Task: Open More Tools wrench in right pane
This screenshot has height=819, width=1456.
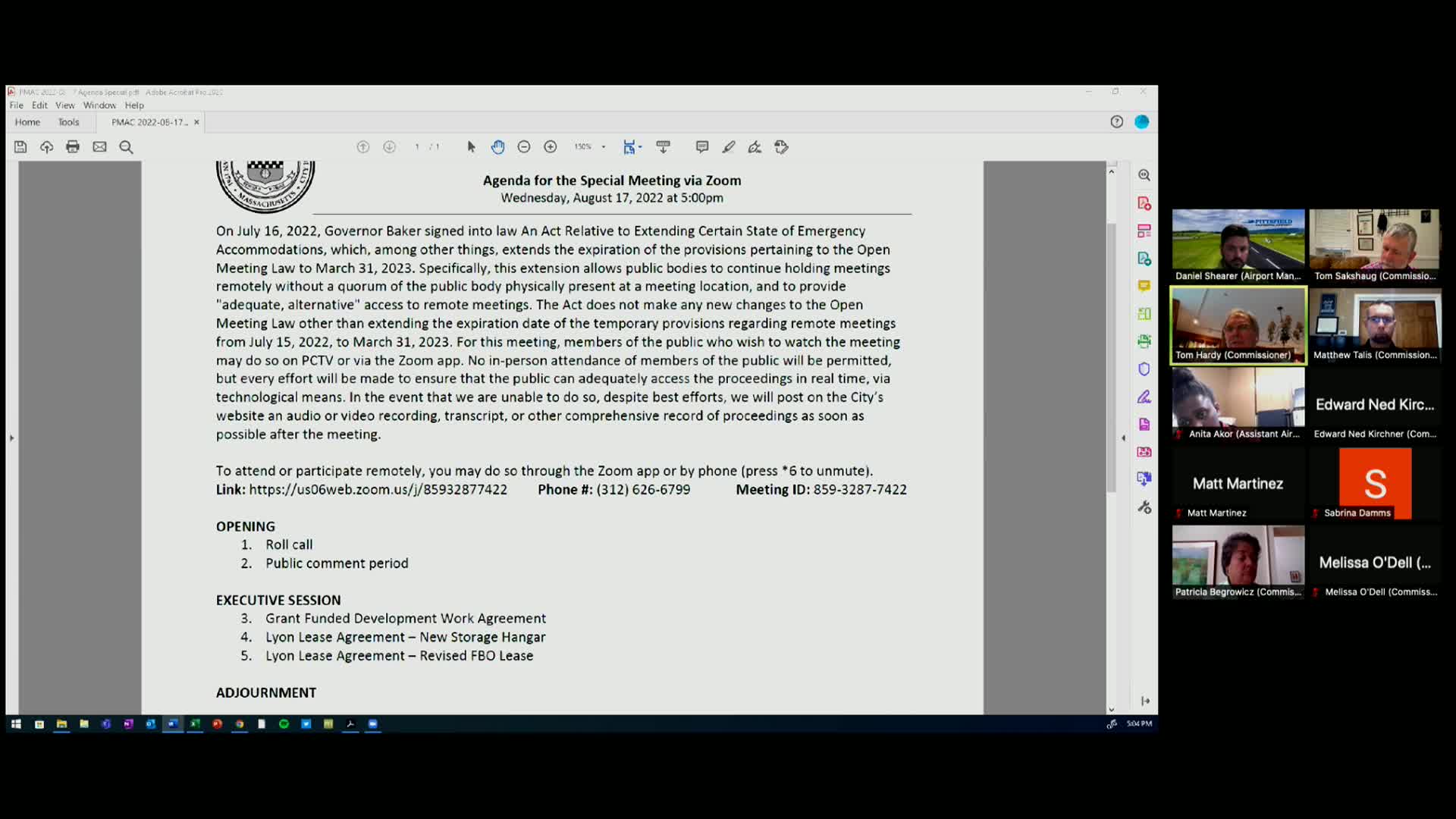Action: (x=1144, y=507)
